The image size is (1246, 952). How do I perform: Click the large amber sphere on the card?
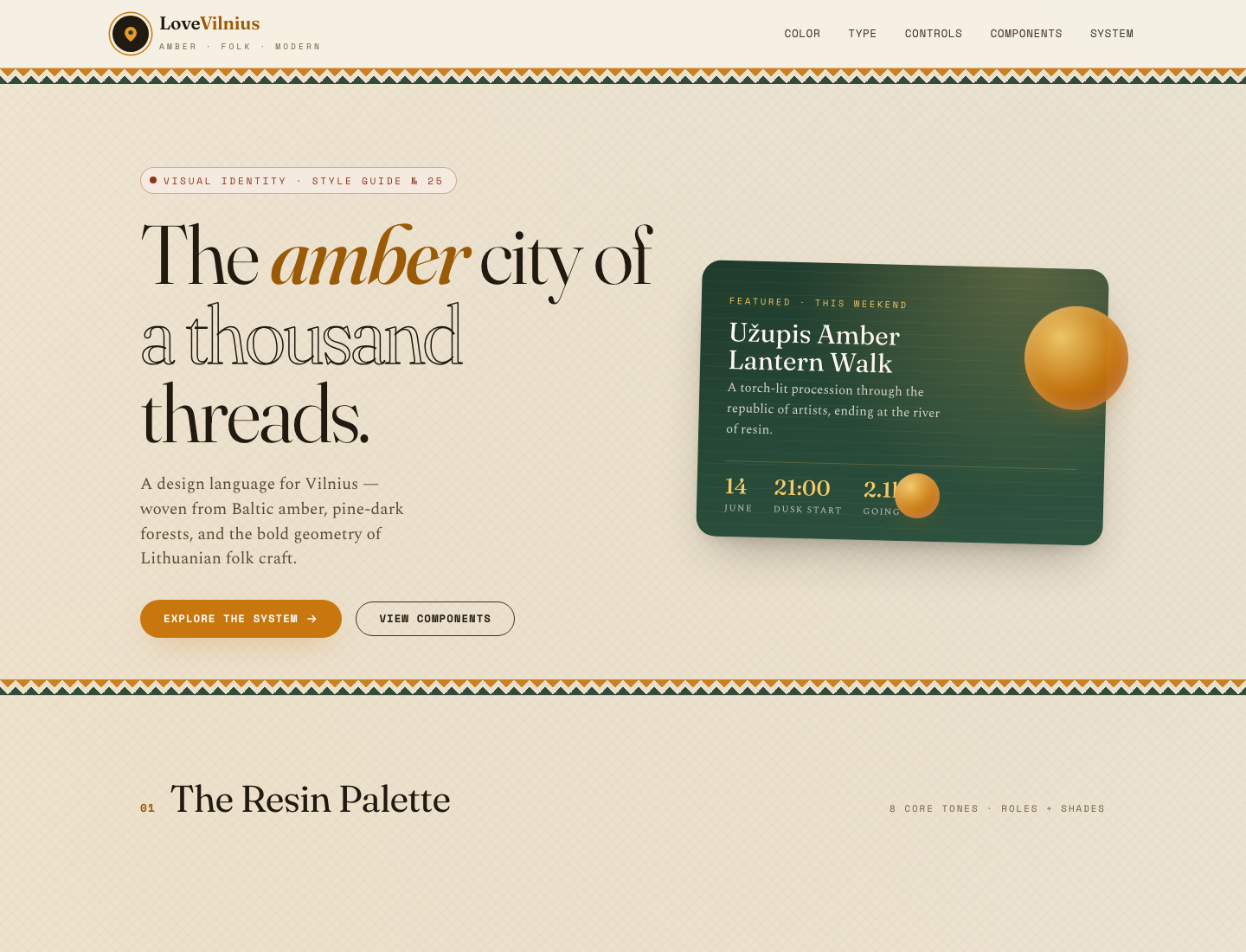pyautogui.click(x=1076, y=358)
